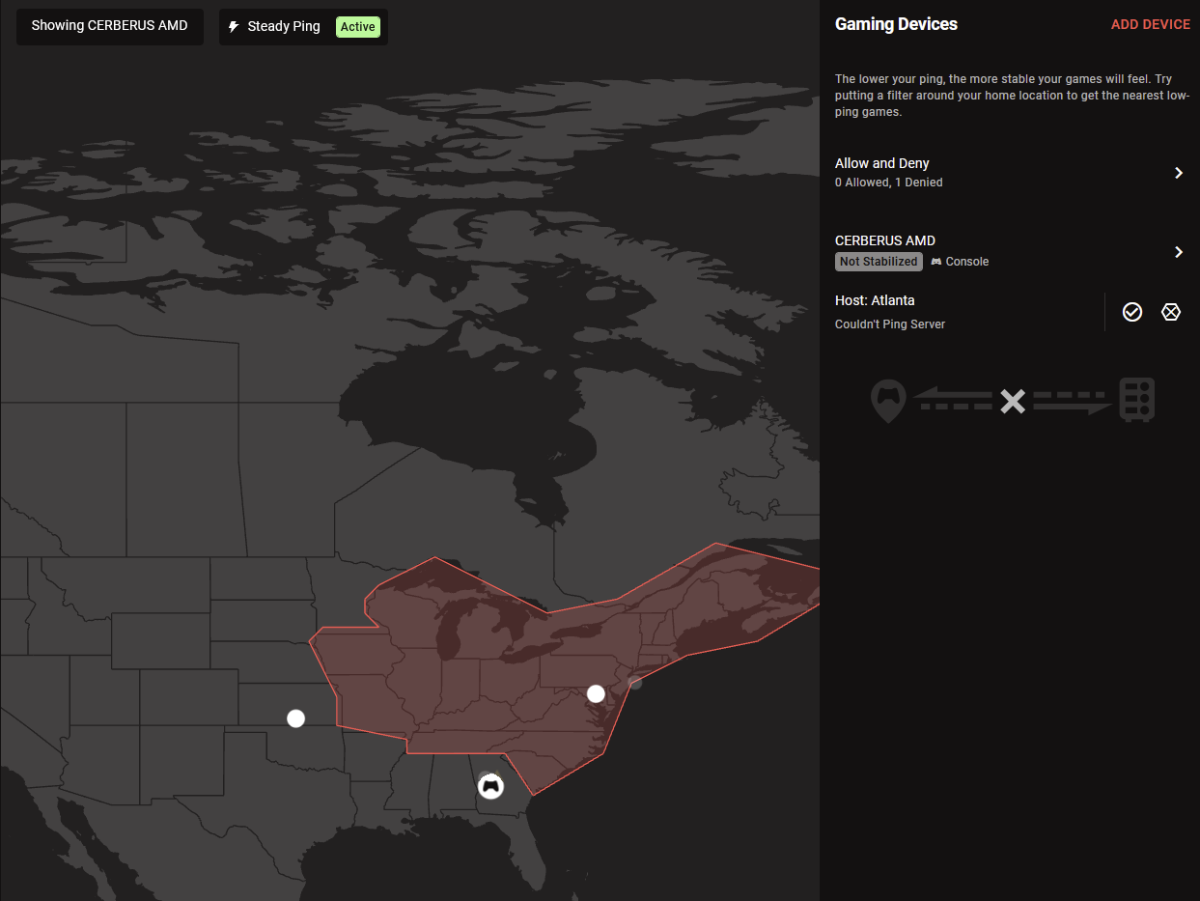The image size is (1200, 901).
Task: Click the failed ping connection X graphic
Action: [x=1013, y=402]
